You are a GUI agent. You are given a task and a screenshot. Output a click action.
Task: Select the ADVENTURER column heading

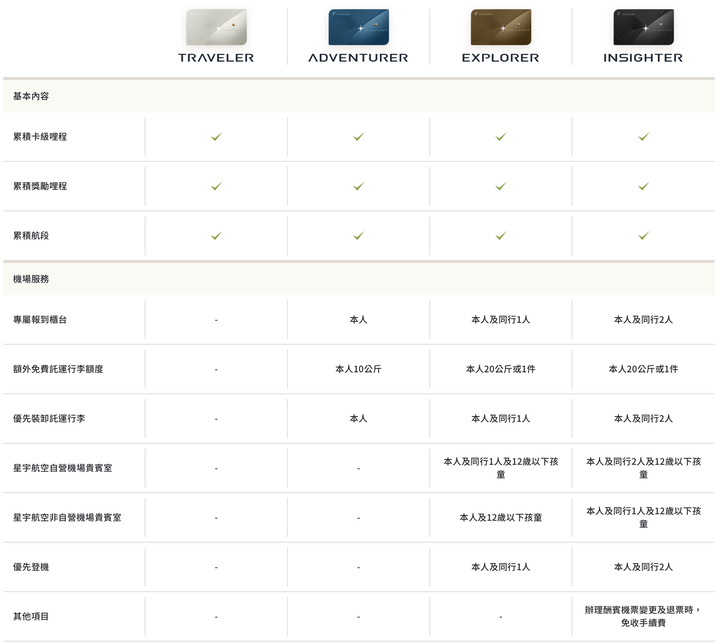[358, 58]
